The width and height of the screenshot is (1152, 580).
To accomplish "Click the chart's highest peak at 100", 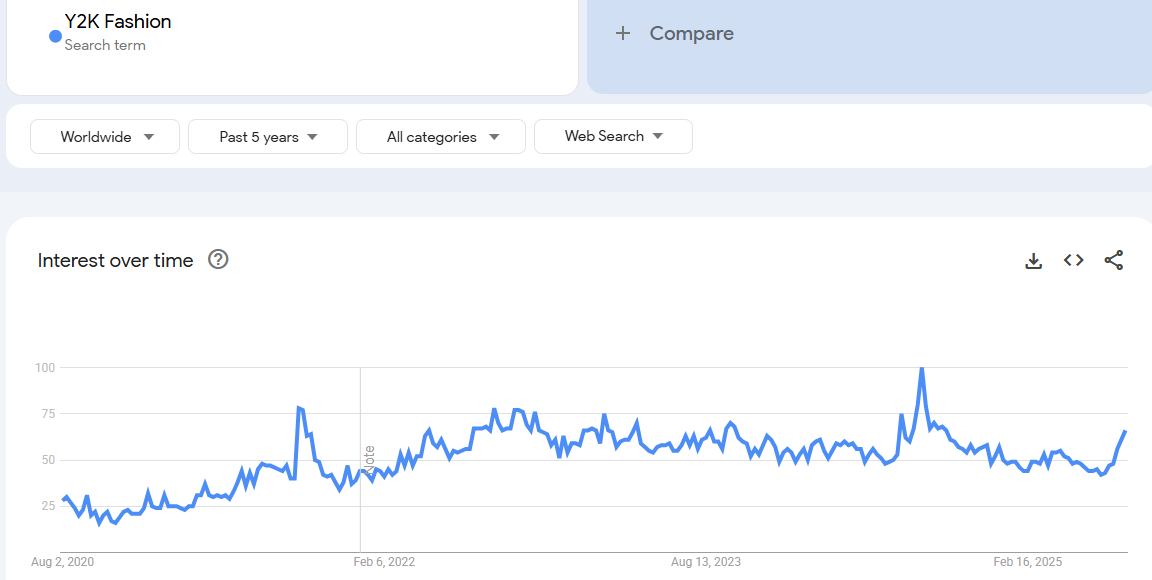I will [921, 369].
